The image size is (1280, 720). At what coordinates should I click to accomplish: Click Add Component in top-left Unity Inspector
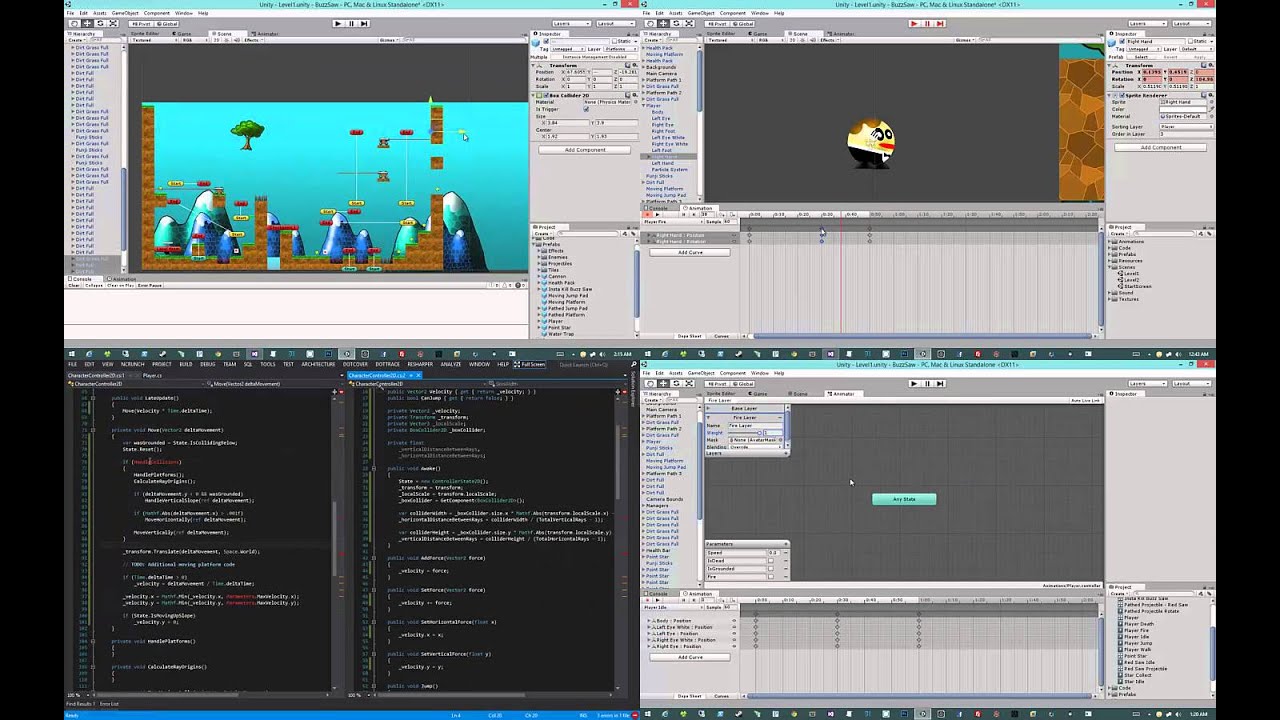585,150
